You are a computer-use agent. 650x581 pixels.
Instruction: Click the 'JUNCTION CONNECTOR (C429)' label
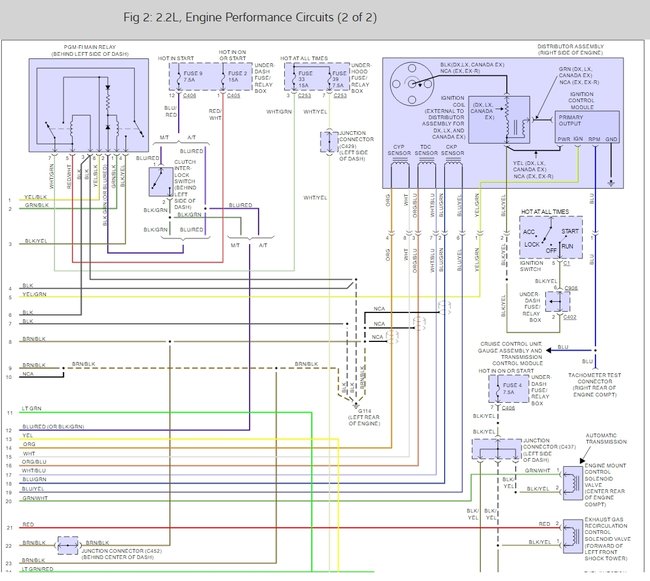tap(356, 139)
